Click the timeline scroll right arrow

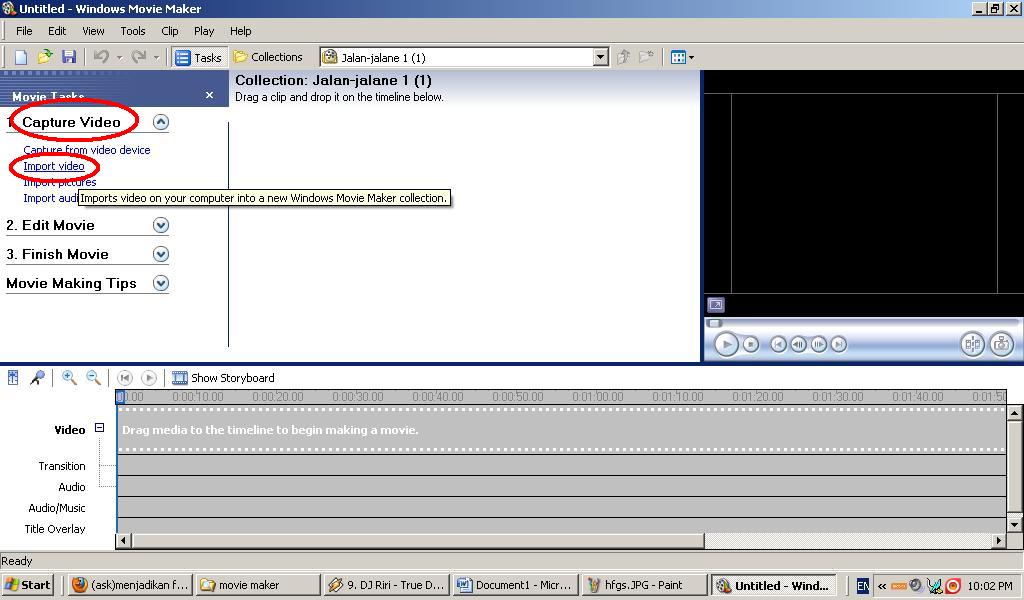point(999,540)
